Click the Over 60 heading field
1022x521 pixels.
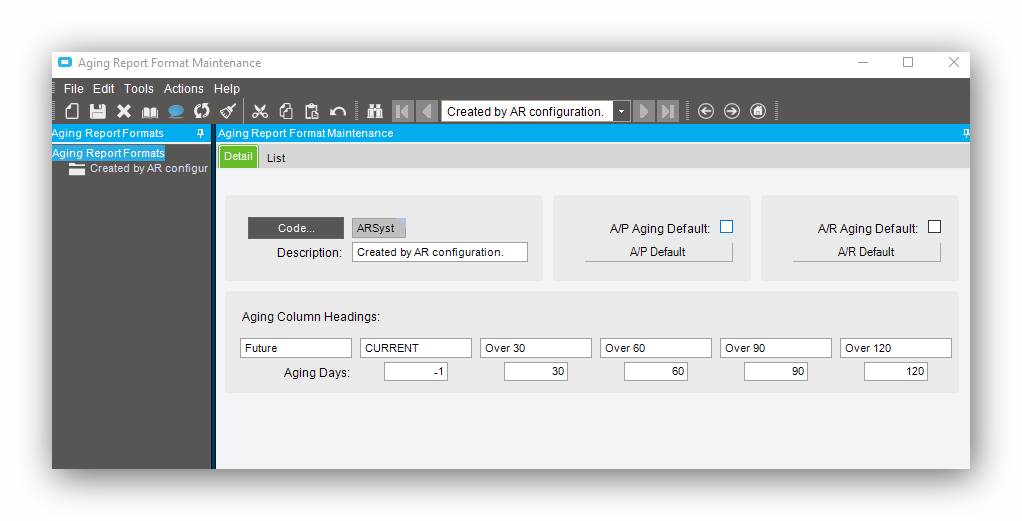(x=656, y=348)
